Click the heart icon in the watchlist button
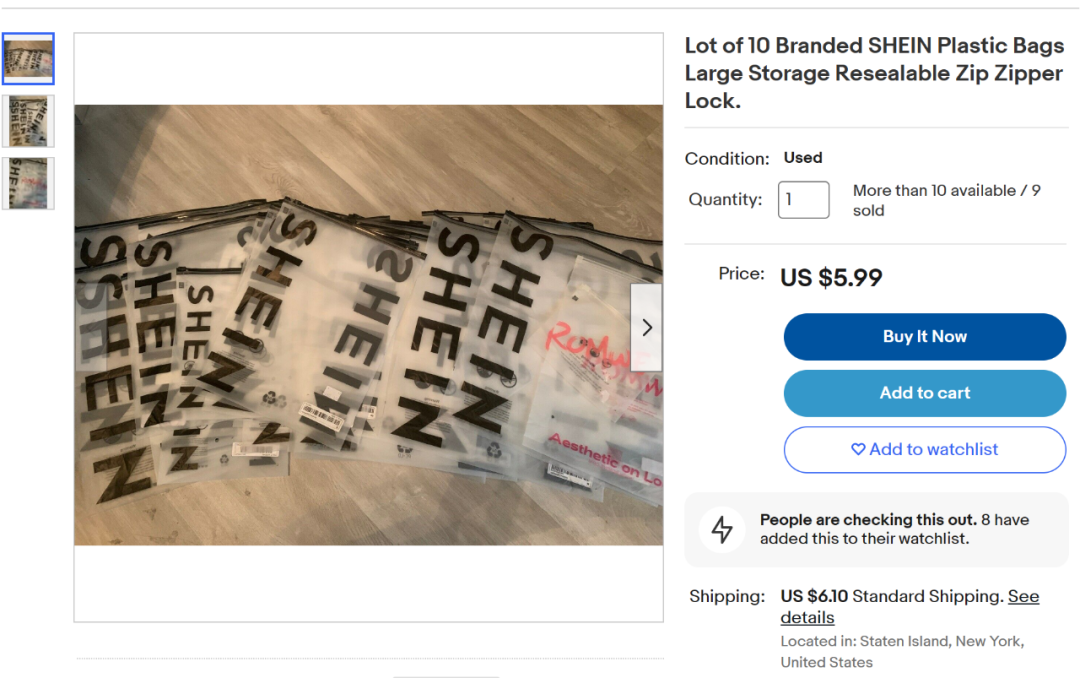Image resolution: width=1080 pixels, height=678 pixels. click(858, 450)
